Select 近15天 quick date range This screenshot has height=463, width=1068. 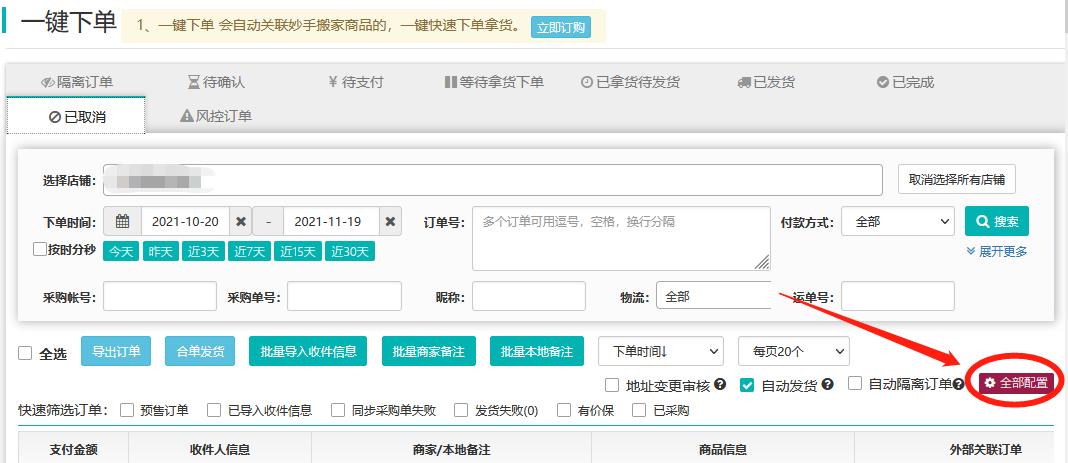(298, 251)
